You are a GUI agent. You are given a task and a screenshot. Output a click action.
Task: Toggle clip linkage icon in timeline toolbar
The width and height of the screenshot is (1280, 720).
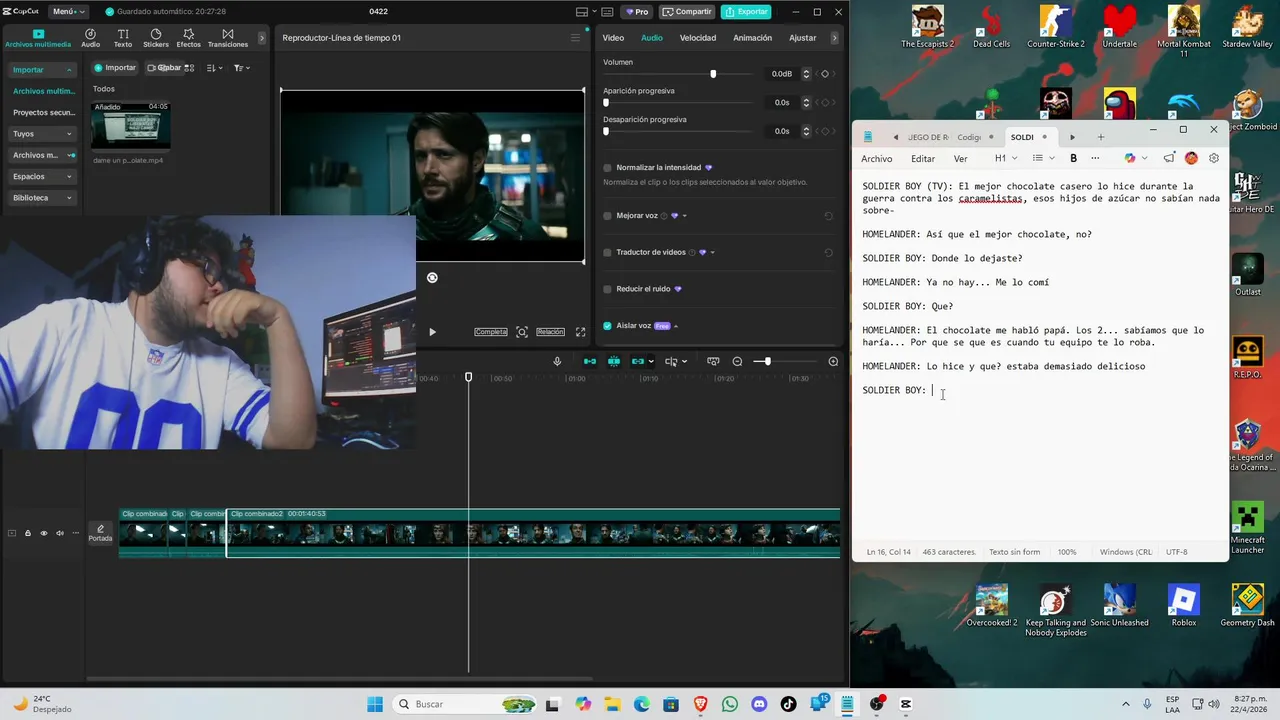[x=637, y=361]
